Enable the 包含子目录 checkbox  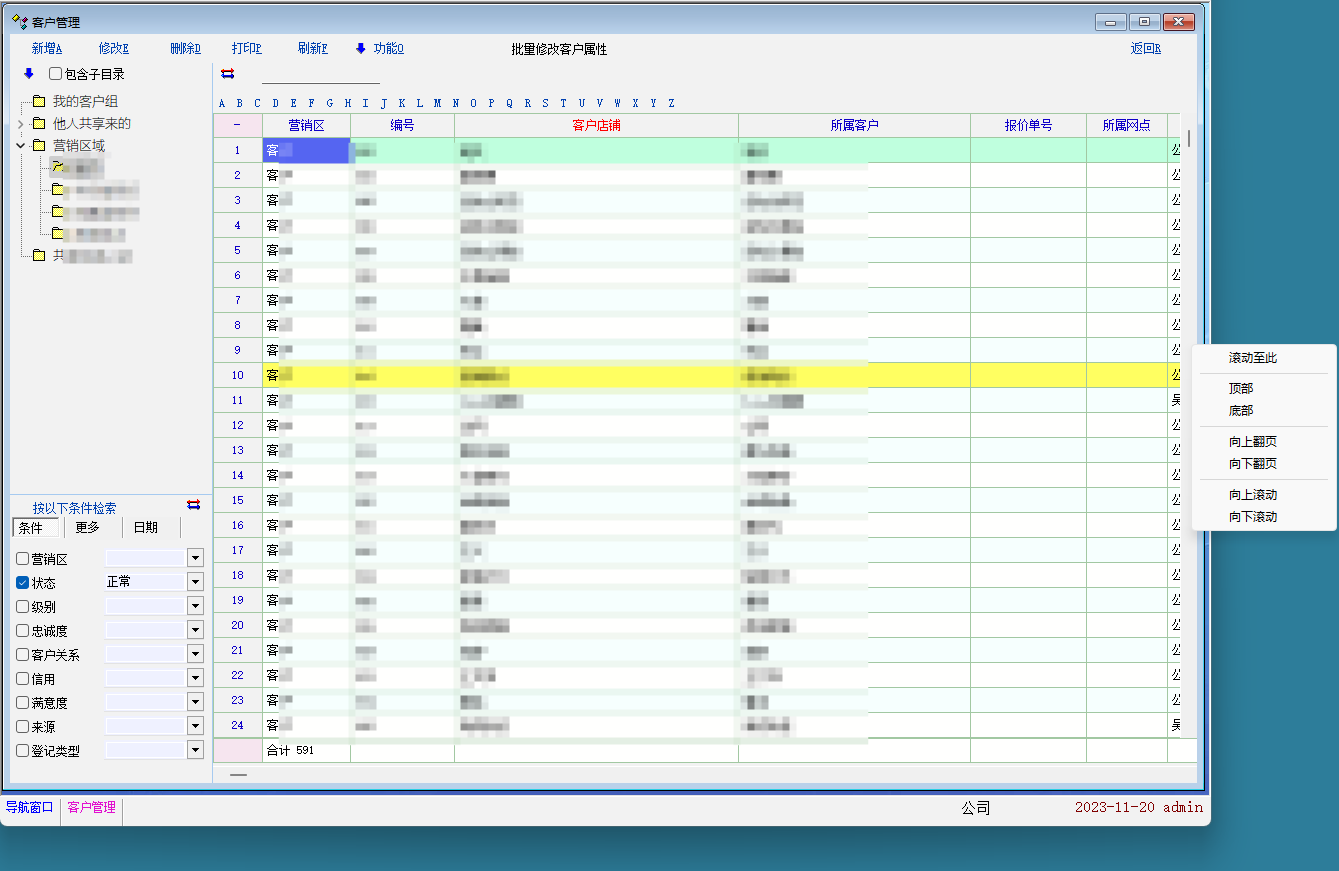(x=56, y=73)
